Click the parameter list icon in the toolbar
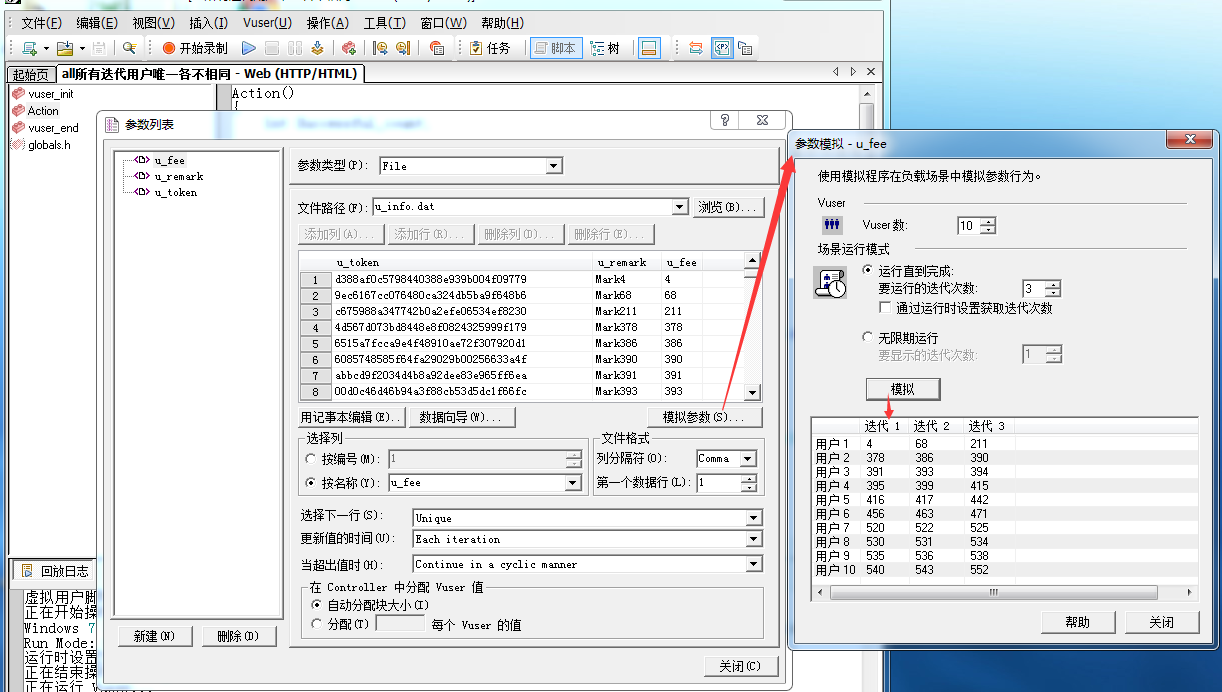 [x=722, y=48]
